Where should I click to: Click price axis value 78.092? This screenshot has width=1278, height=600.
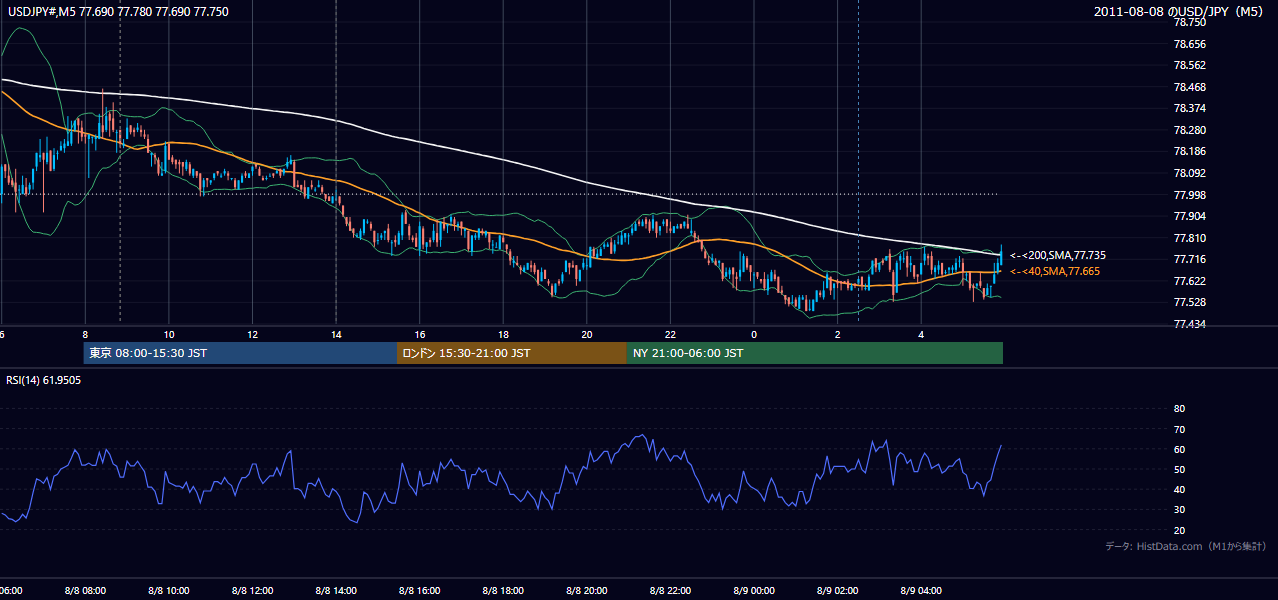1189,173
